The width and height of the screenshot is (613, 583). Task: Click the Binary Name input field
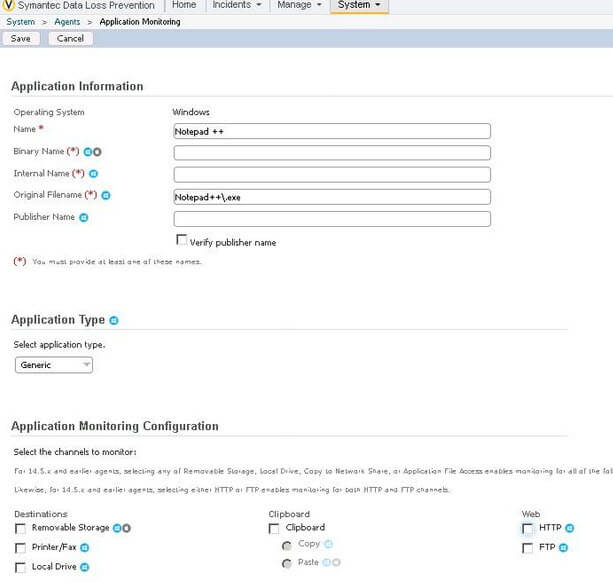click(332, 152)
